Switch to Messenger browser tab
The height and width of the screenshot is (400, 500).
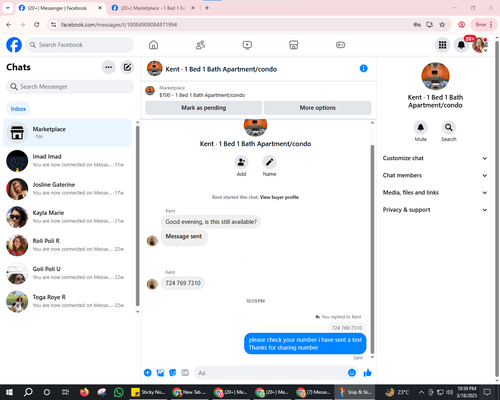60,8
